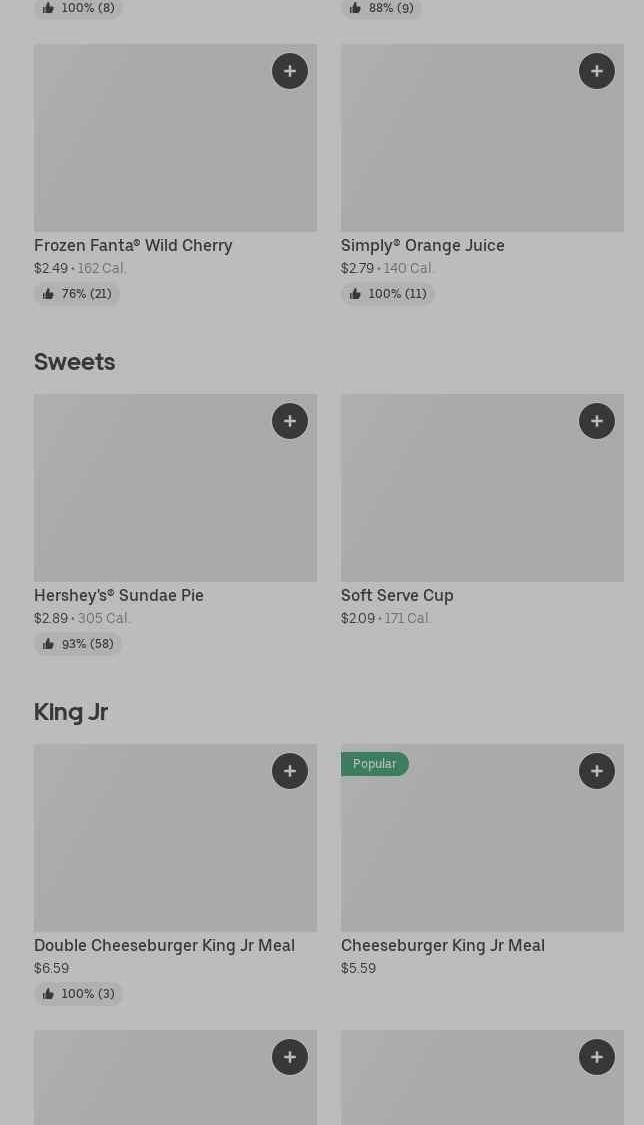644x1125 pixels.
Task: Click plus icon on bottom-left unnamed item
Action: 290,1057
